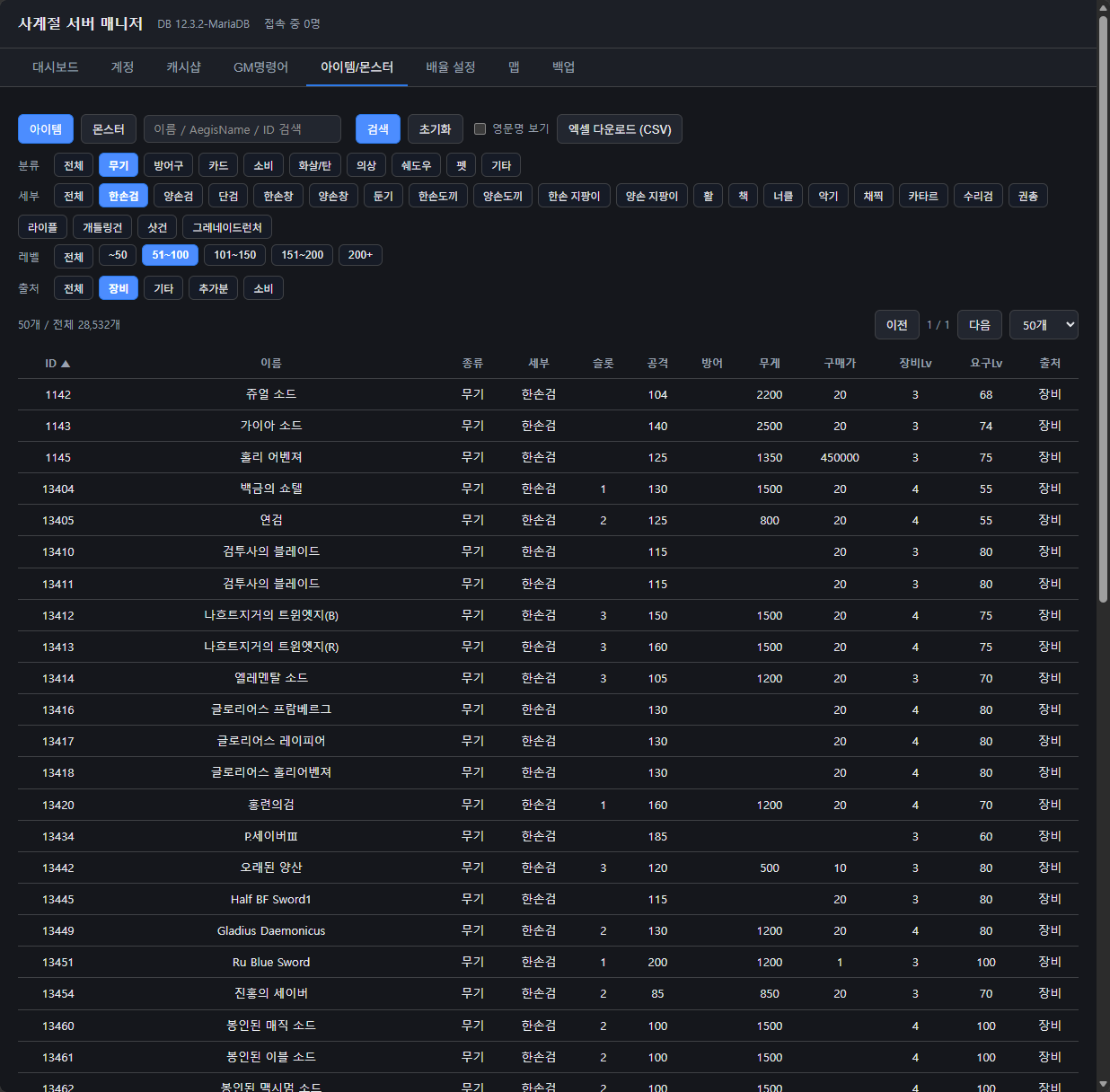Open the 캐시샵 tab
This screenshot has width=1110, height=1092.
[183, 67]
